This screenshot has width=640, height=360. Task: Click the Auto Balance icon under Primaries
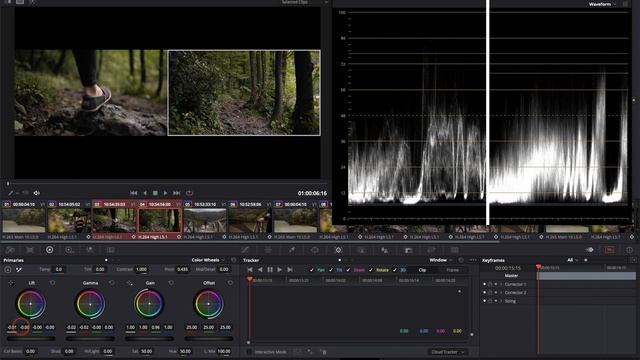(8, 269)
